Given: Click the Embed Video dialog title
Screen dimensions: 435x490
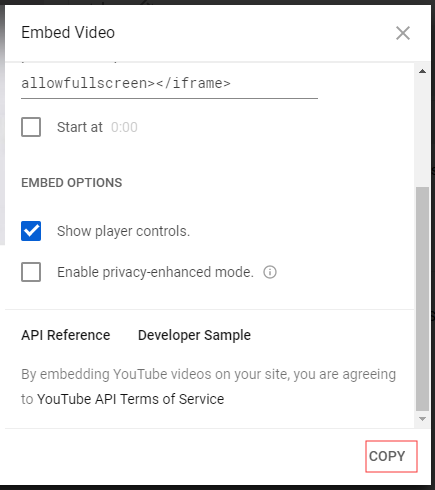Looking at the screenshot, I should pos(68,33).
